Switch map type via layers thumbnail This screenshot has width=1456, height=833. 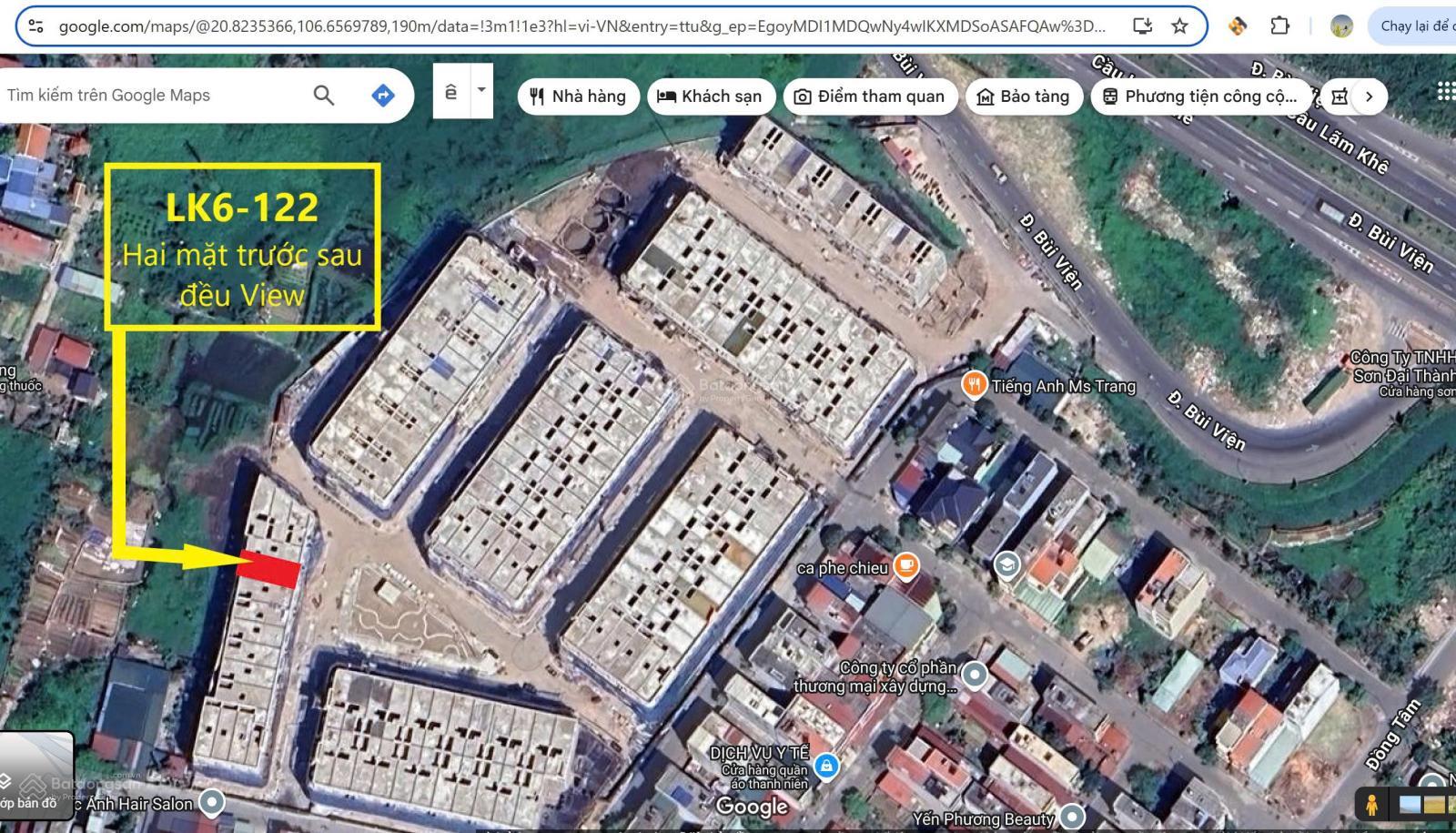pos(36,774)
